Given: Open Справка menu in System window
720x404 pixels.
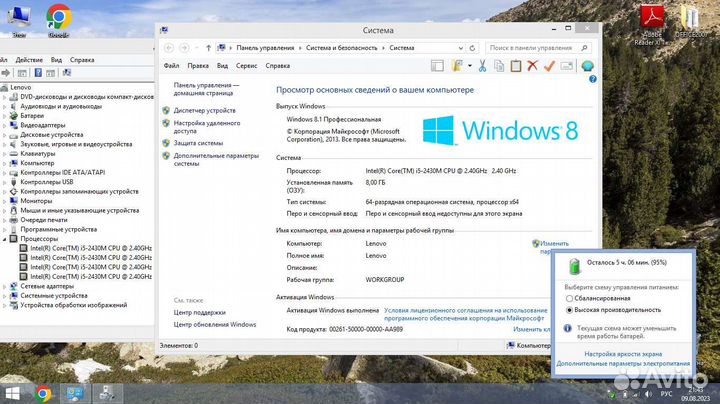Looking at the screenshot, I should pos(277,66).
